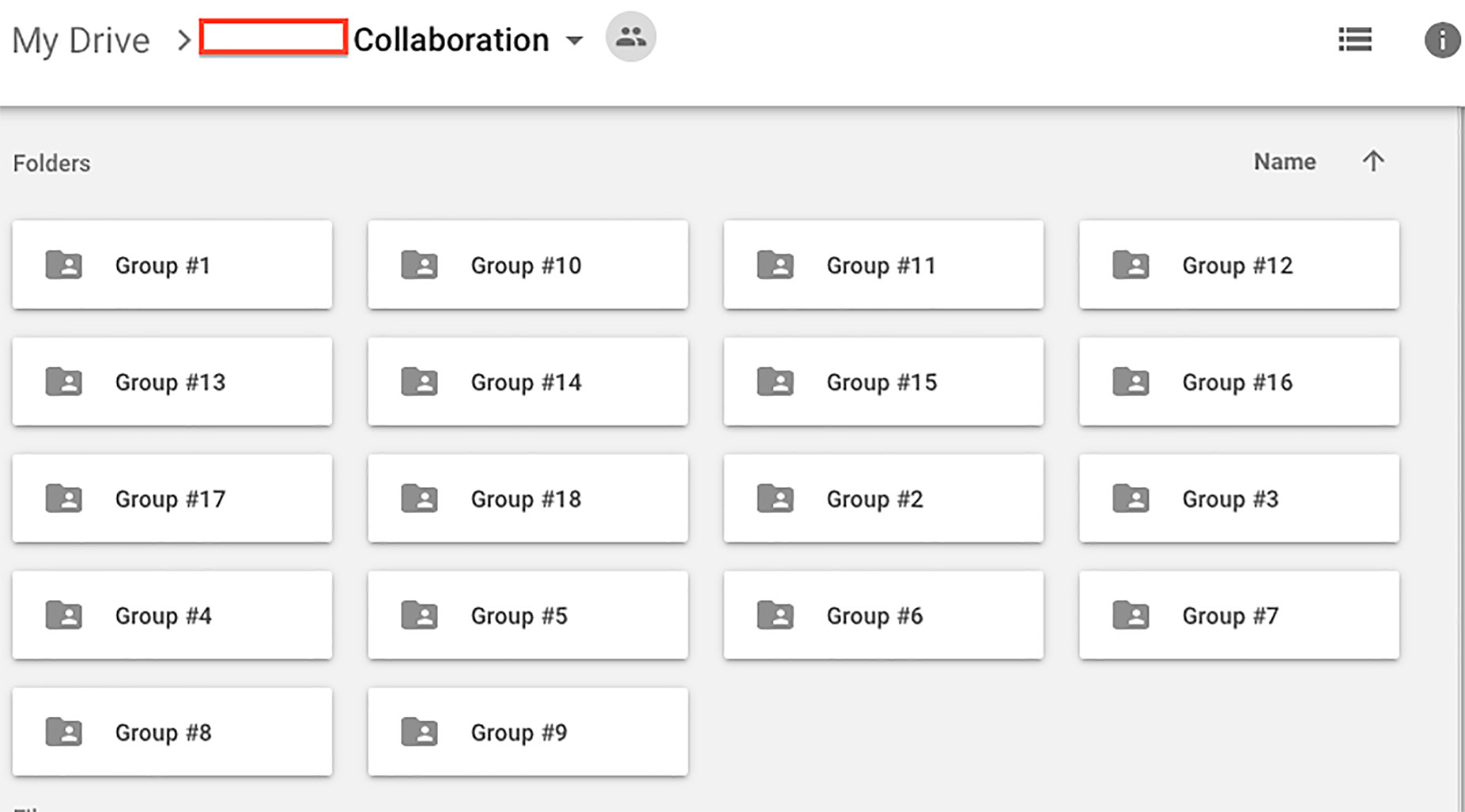
Task: Select the Group #7 folder
Action: pyautogui.click(x=1239, y=615)
